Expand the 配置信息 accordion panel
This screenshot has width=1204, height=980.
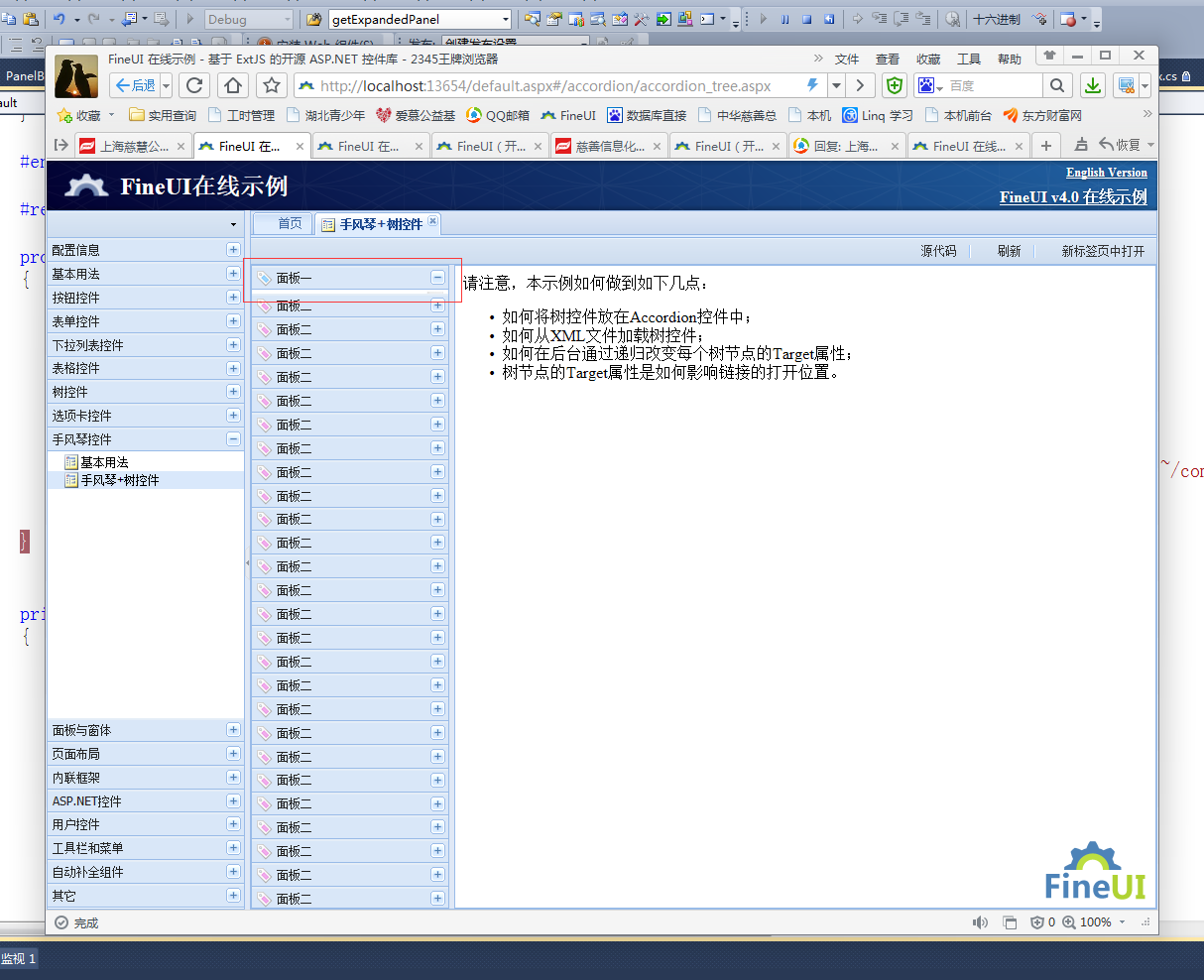pos(233,250)
